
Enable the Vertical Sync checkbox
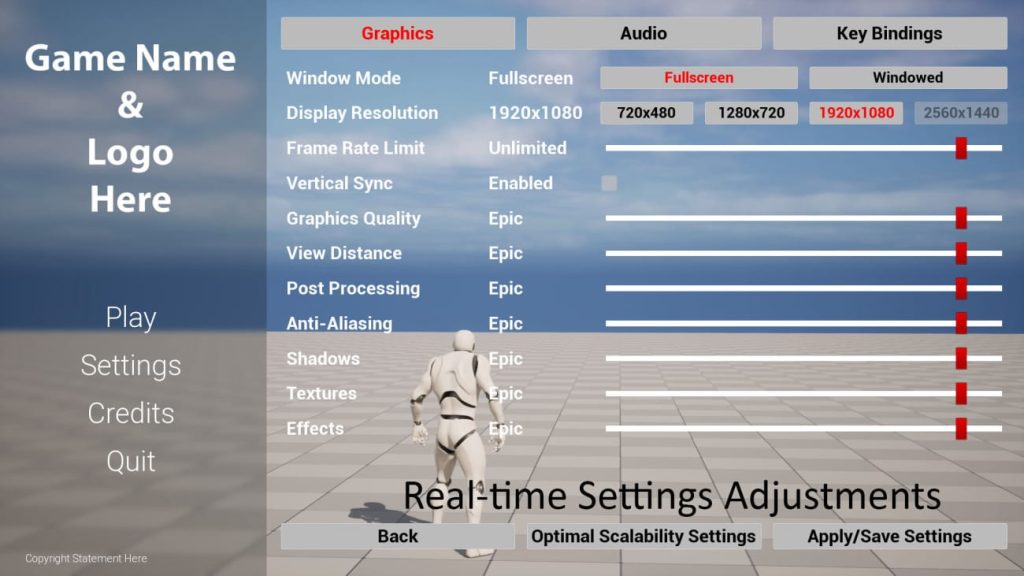pos(611,183)
